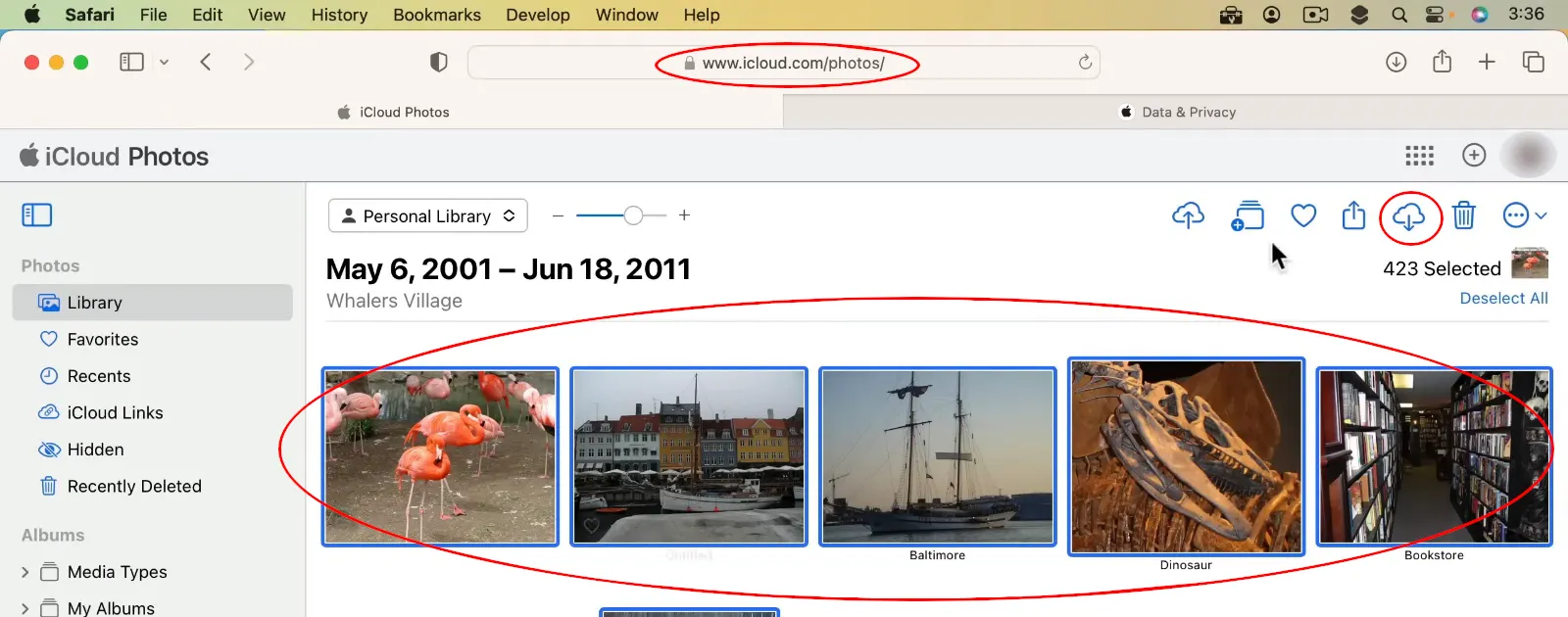The height and width of the screenshot is (617, 1568).
Task: Delete selected photos with trash icon
Action: 1464,215
